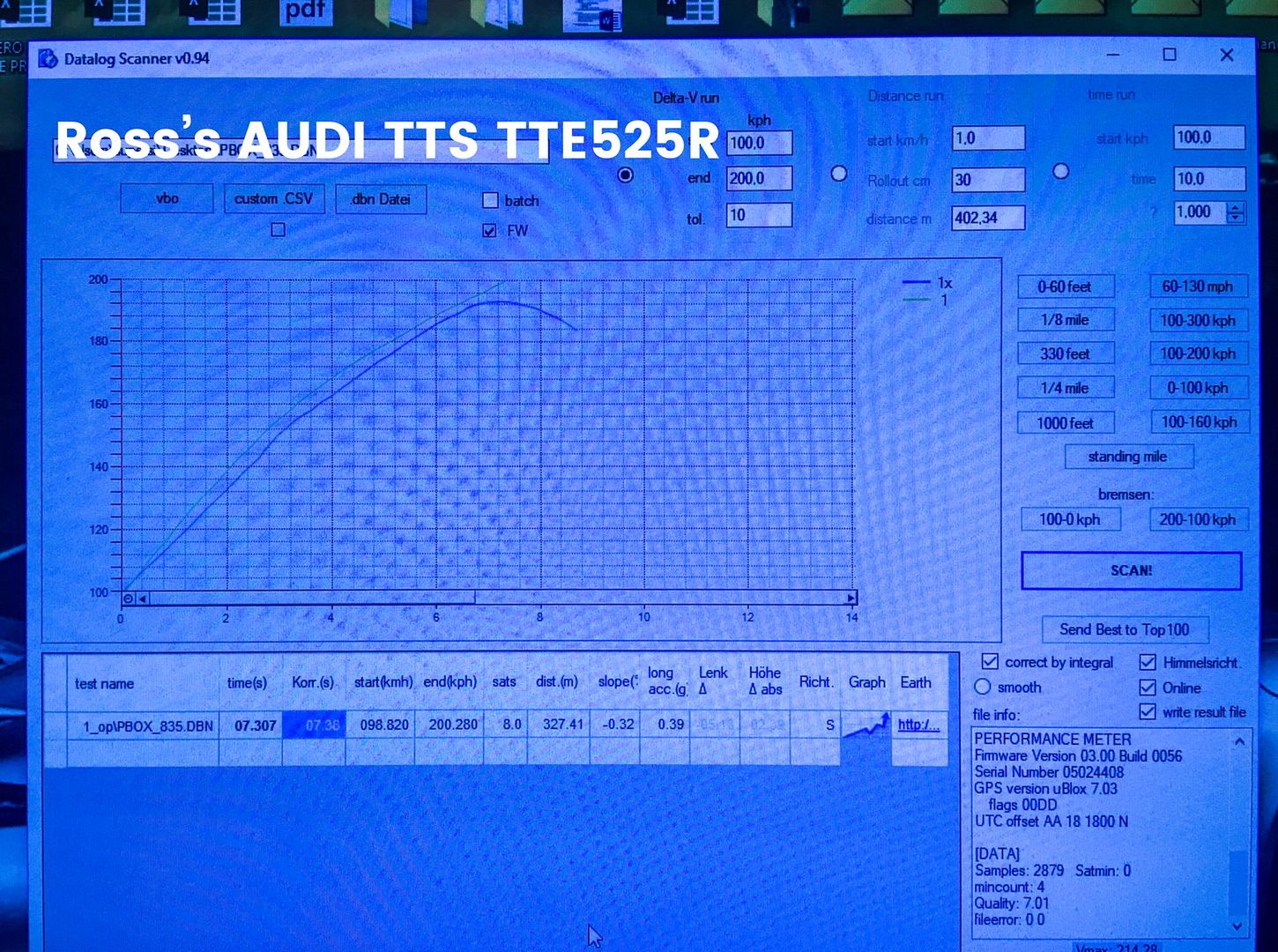Choose the 100-300 kph preset

1197,320
